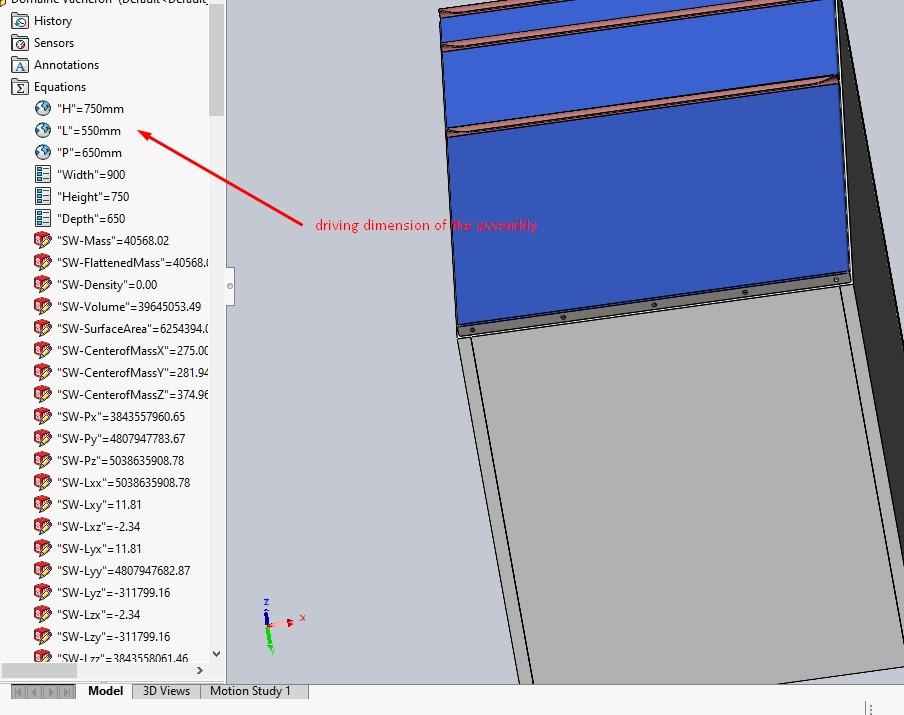Jump to first tab with leftmost scroll button

coord(18,691)
